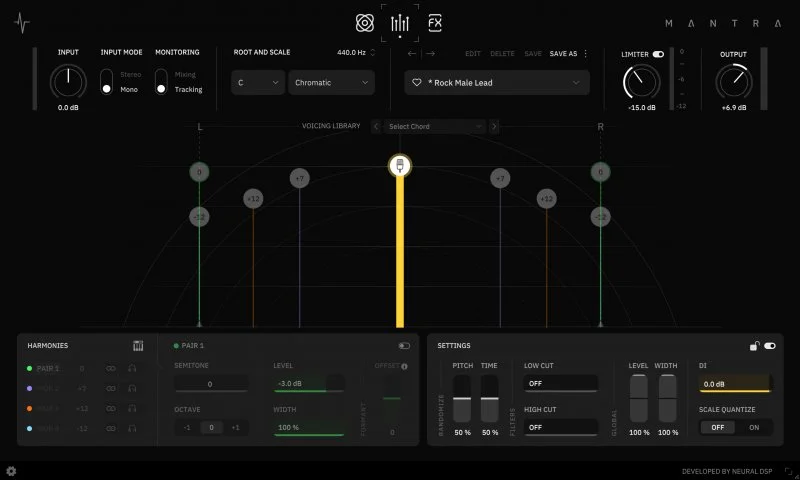The height and width of the screenshot is (480, 800).
Task: Solo Pair 1 with headphones icon
Action: point(132,368)
